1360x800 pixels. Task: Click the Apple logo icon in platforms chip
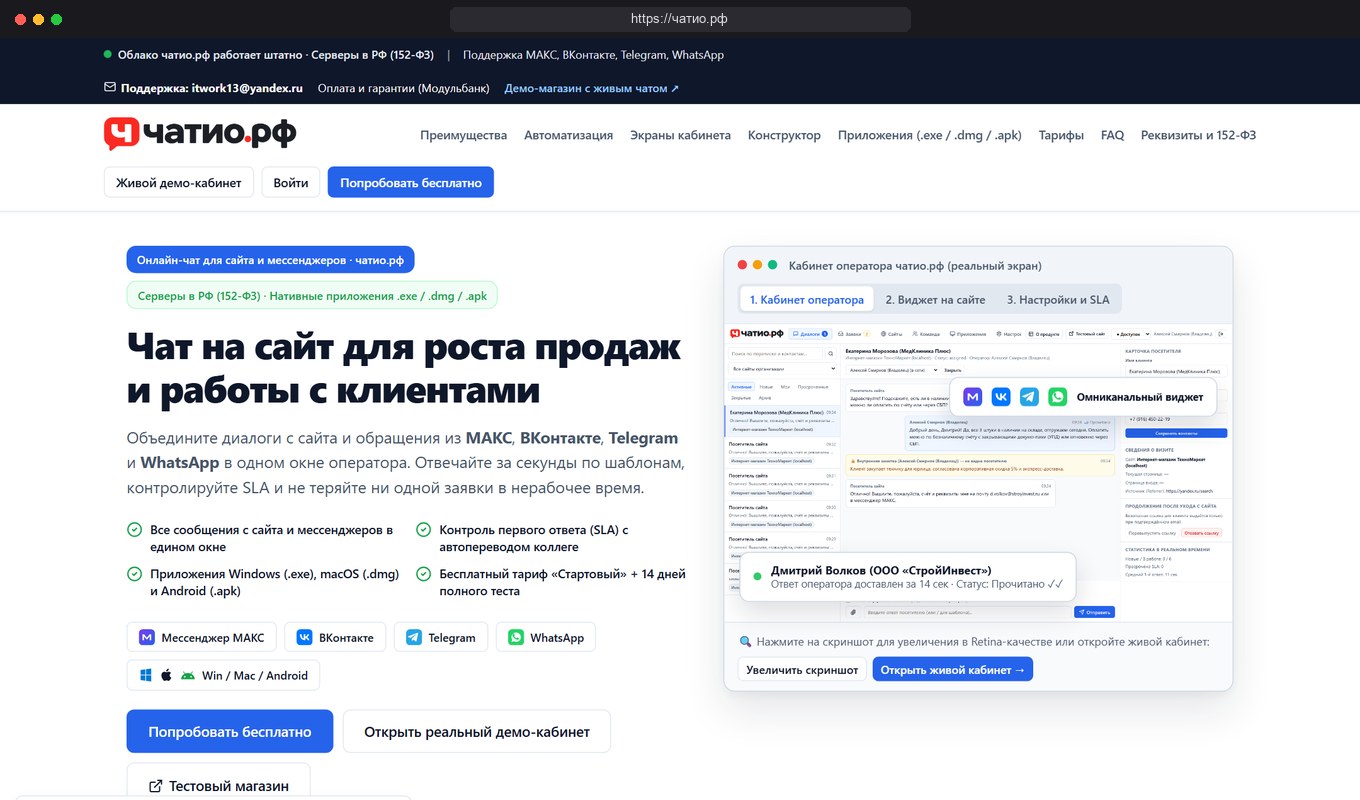(x=167, y=675)
